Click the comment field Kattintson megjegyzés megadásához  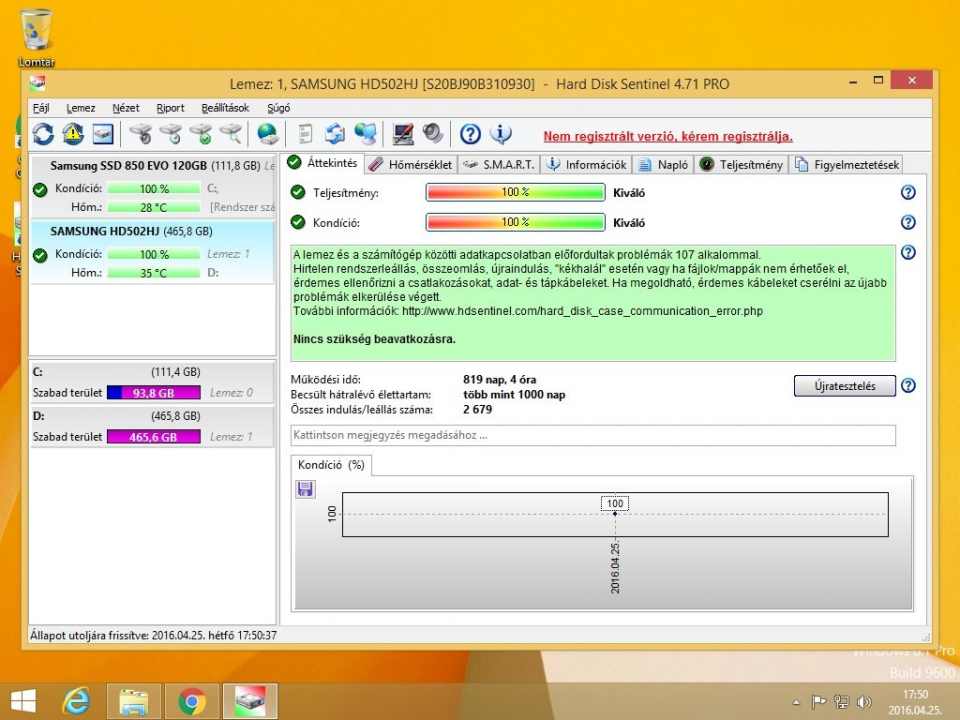[x=593, y=435]
